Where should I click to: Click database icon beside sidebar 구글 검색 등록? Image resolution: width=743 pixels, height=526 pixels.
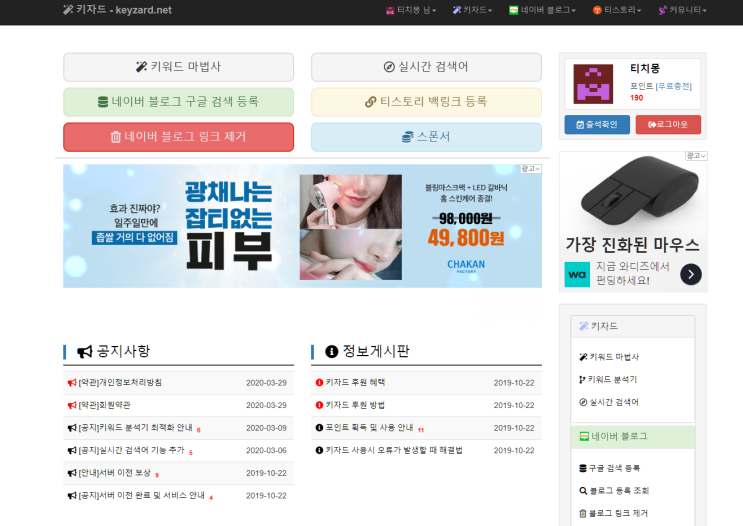coord(583,468)
